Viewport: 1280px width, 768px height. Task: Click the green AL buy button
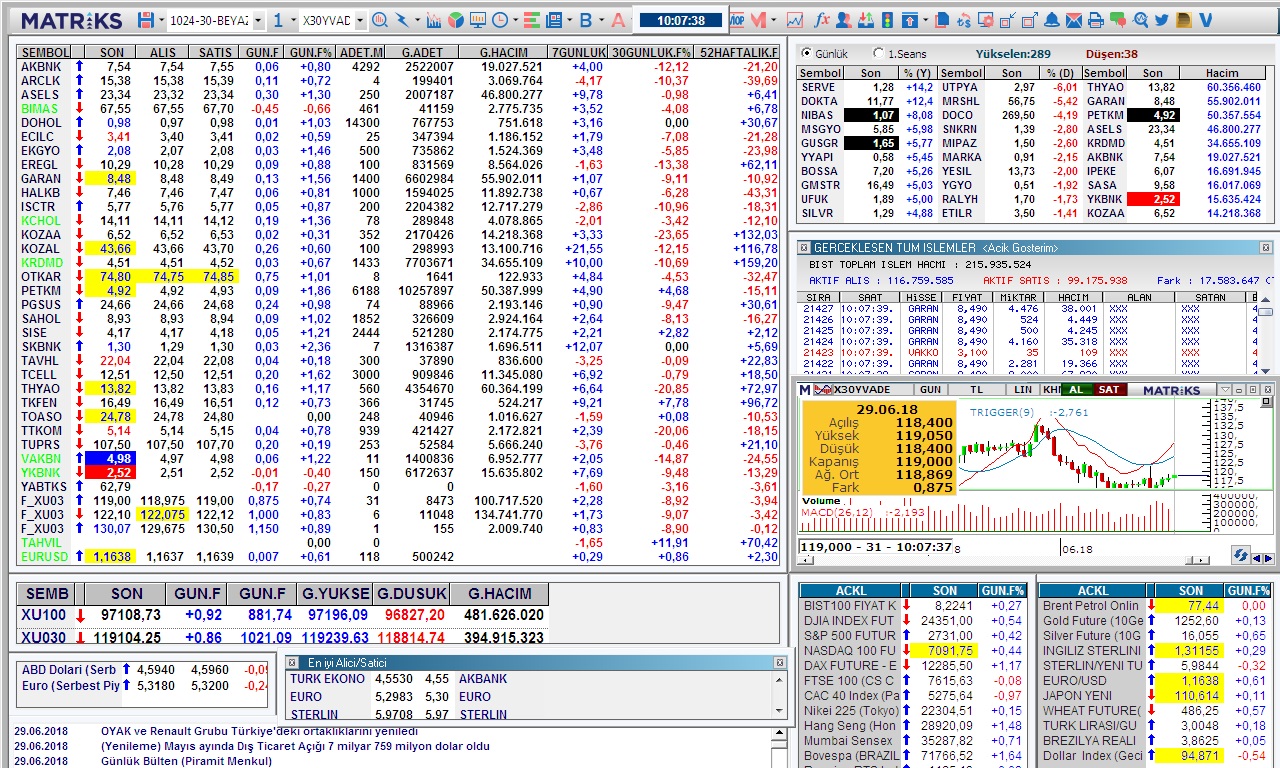click(1076, 389)
